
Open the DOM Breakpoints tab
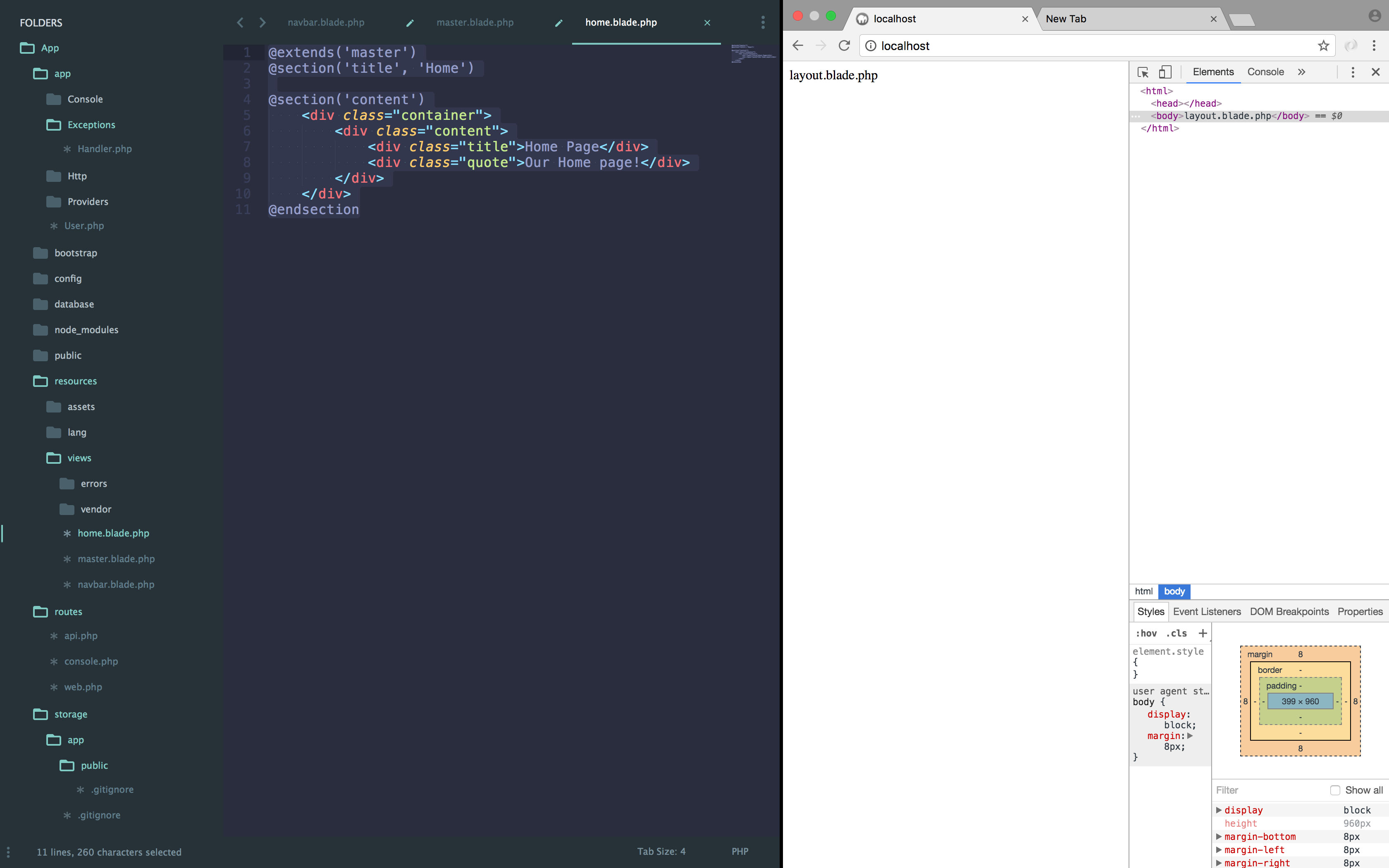[1289, 611]
